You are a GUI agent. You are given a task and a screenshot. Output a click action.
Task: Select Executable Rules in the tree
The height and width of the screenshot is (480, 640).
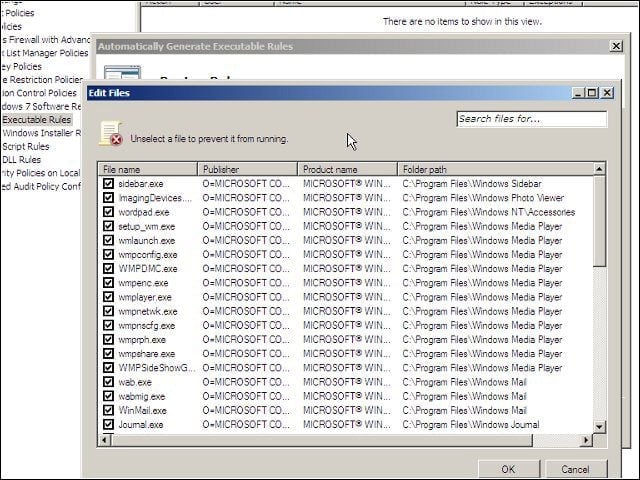37,120
